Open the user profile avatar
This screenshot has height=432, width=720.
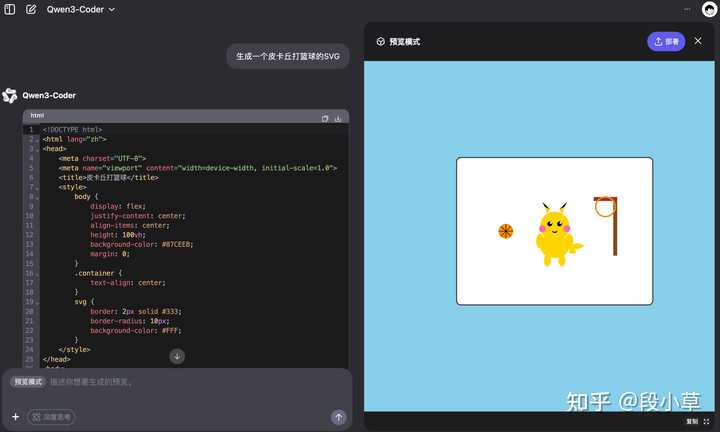709,9
